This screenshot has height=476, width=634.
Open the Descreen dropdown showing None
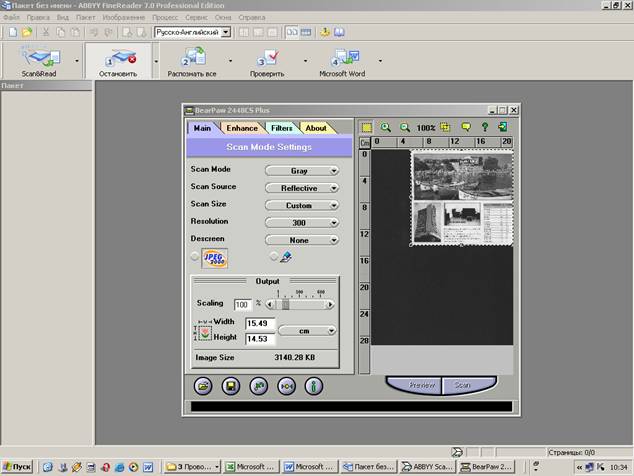[302, 240]
